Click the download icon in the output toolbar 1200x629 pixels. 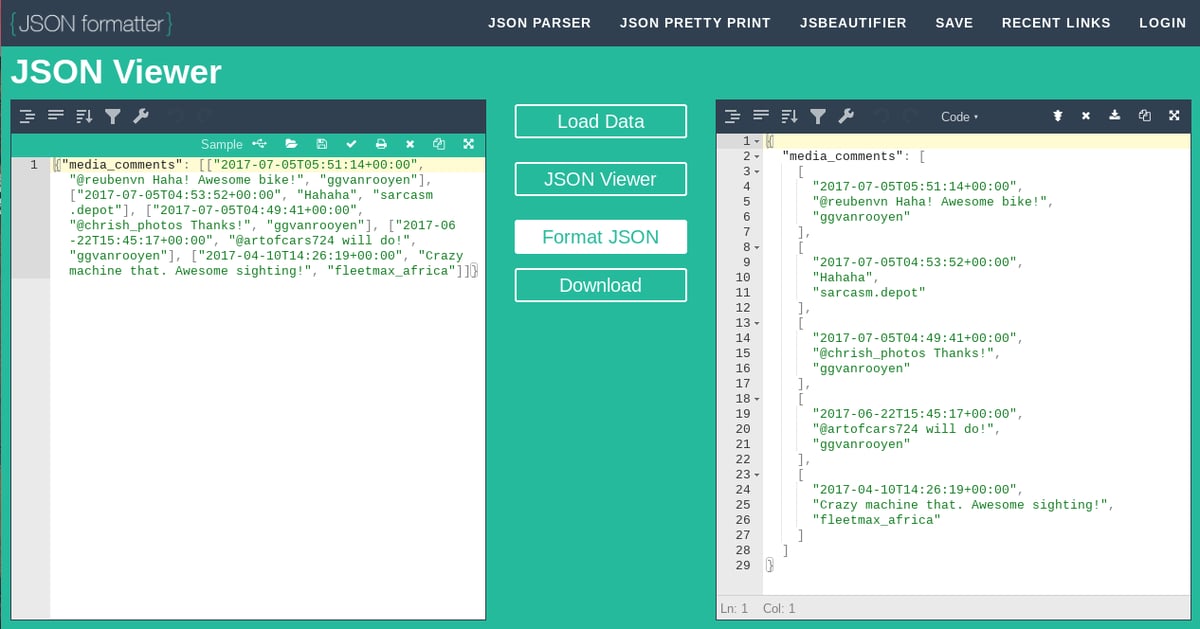[1115, 117]
